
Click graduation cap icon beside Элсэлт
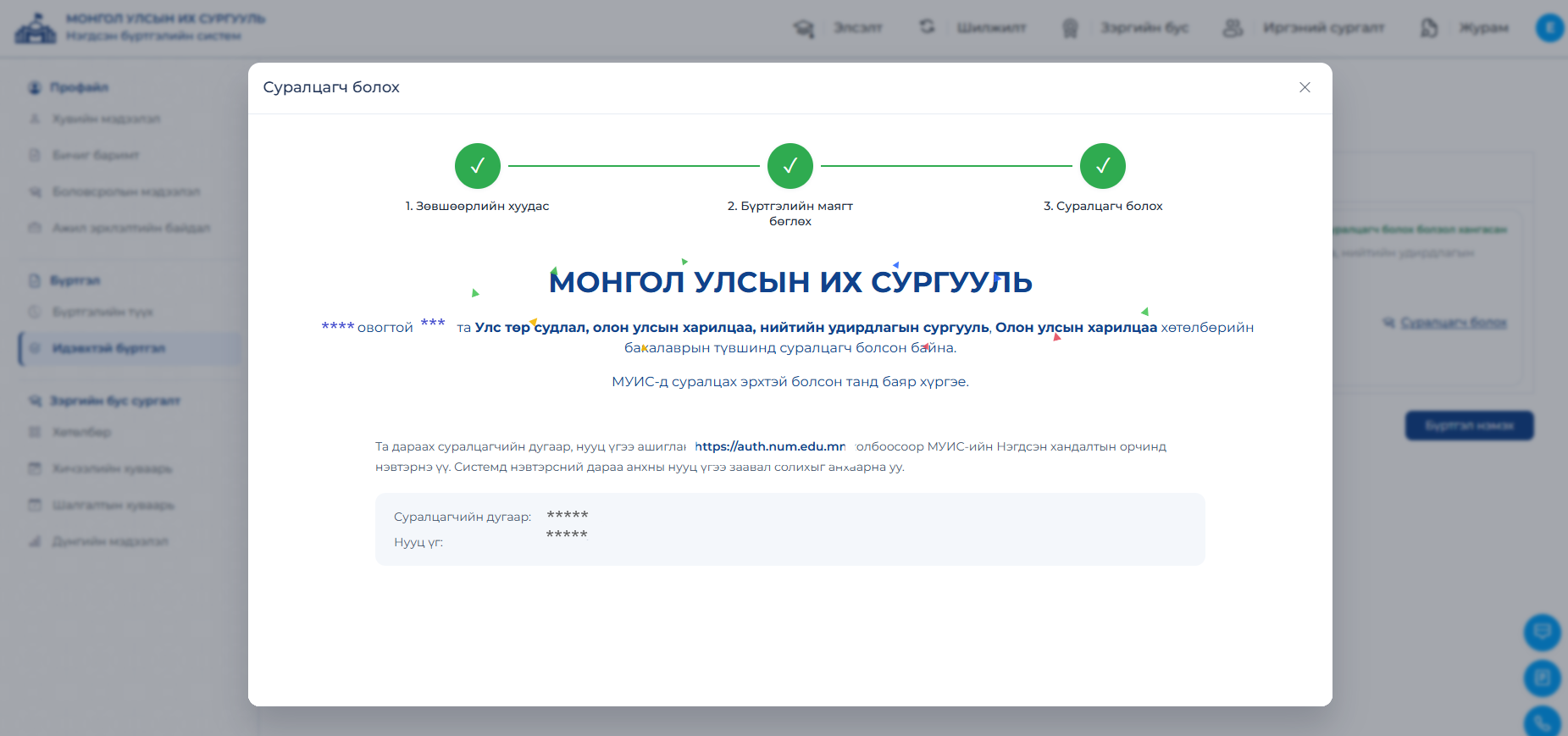[804, 28]
